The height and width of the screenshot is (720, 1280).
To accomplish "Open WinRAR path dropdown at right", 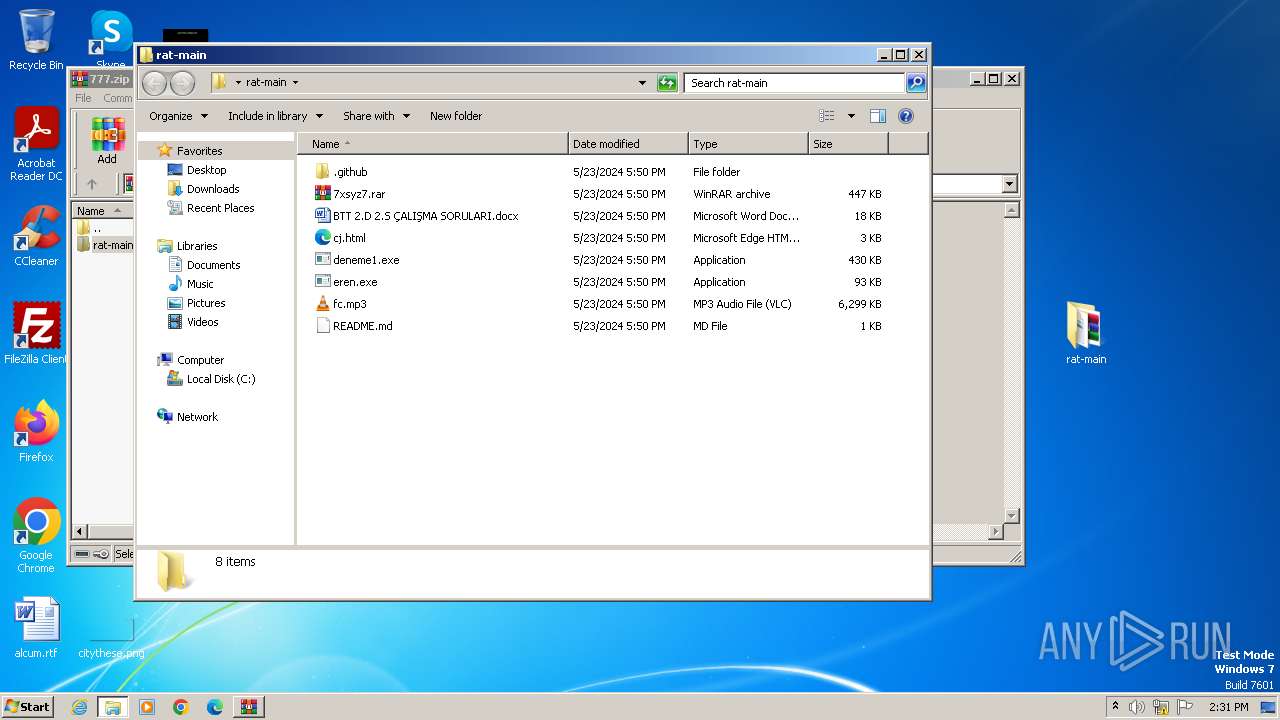I will coord(1009,184).
